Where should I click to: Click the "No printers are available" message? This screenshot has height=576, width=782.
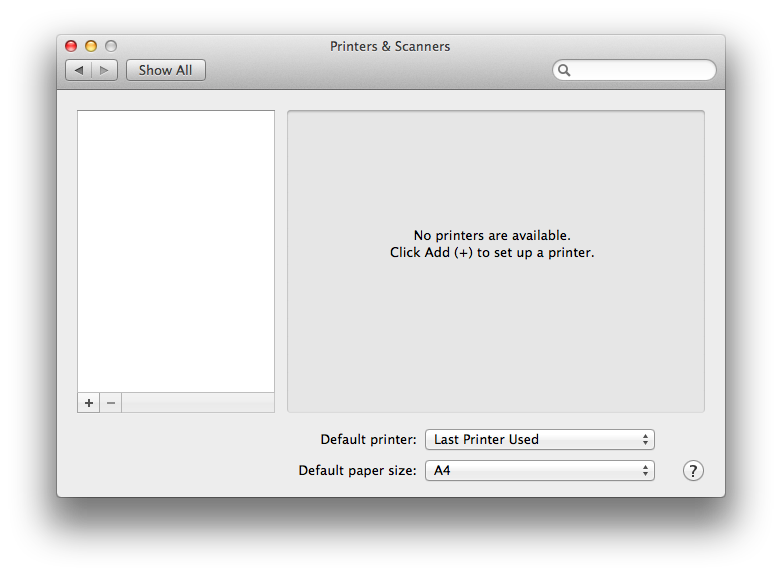coord(492,236)
